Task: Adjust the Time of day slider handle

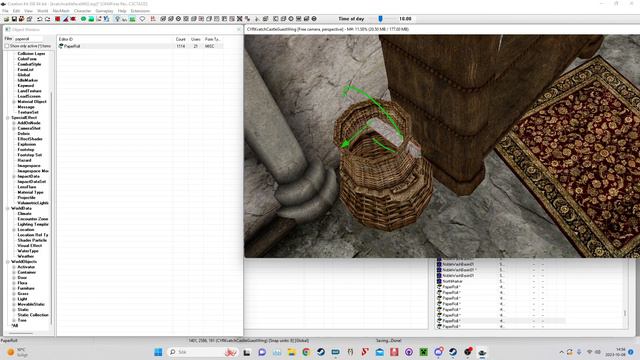Action: point(380,19)
